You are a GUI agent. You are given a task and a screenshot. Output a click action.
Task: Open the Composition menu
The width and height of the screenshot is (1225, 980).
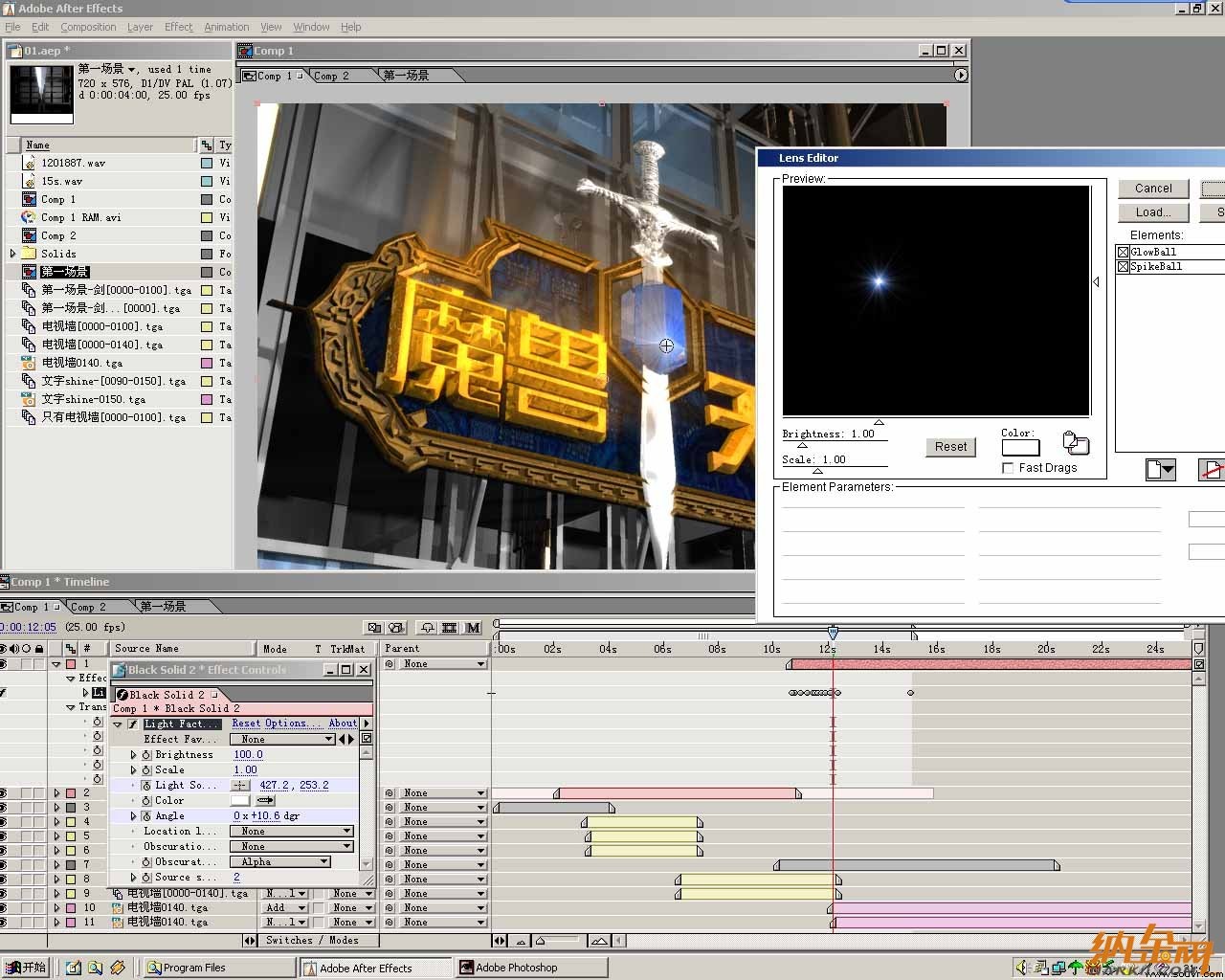(88, 27)
